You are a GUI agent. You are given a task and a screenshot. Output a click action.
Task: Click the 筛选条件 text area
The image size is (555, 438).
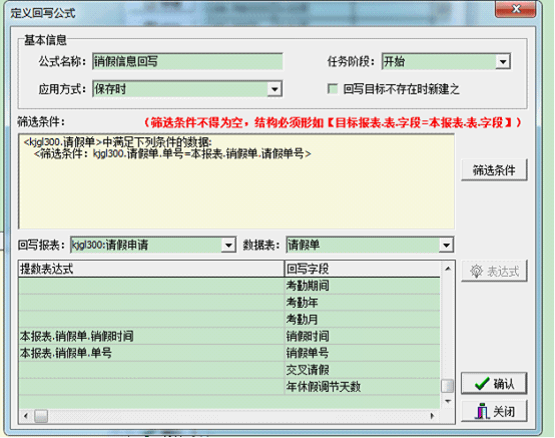point(236,181)
